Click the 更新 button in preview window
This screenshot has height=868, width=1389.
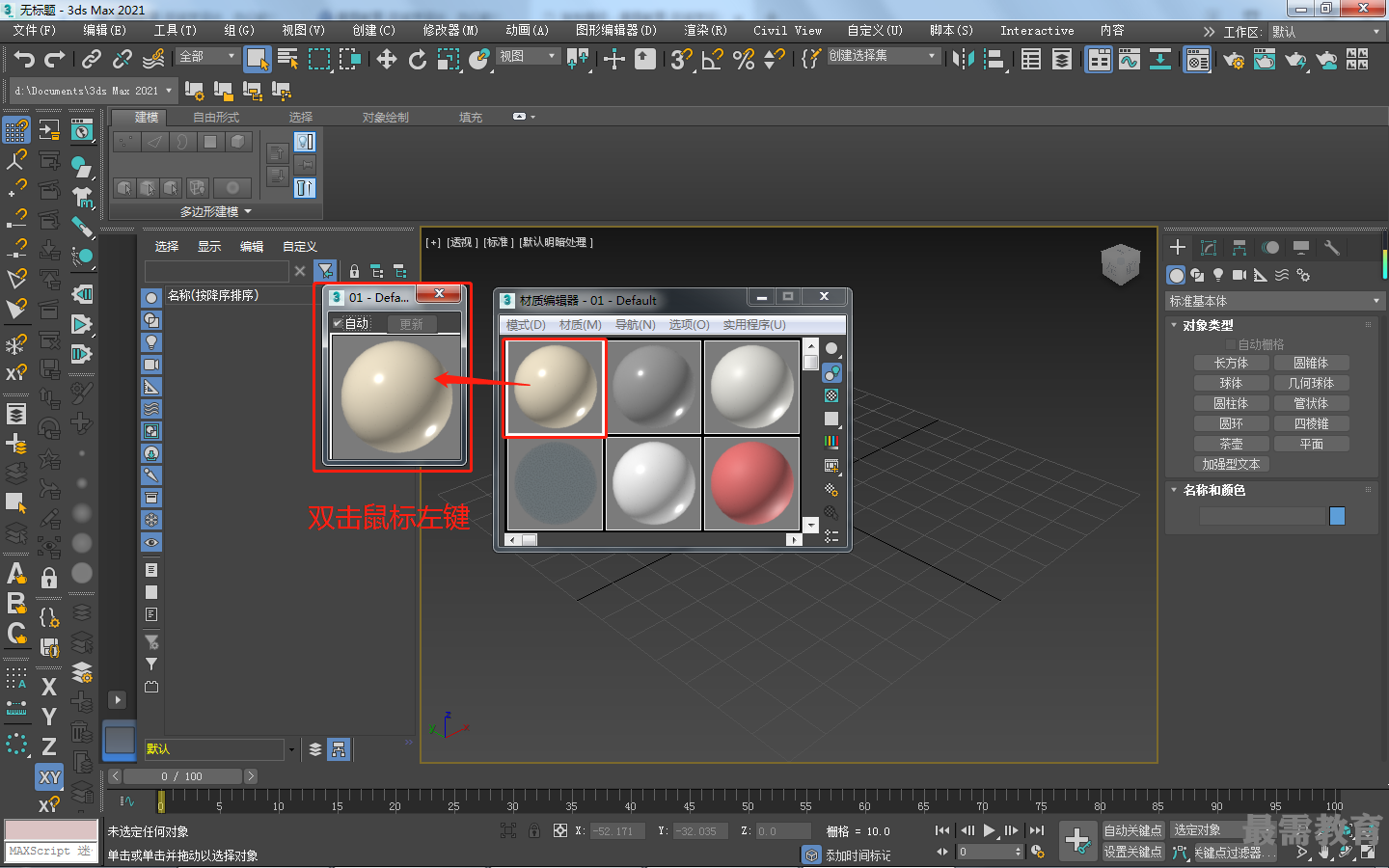[x=412, y=324]
